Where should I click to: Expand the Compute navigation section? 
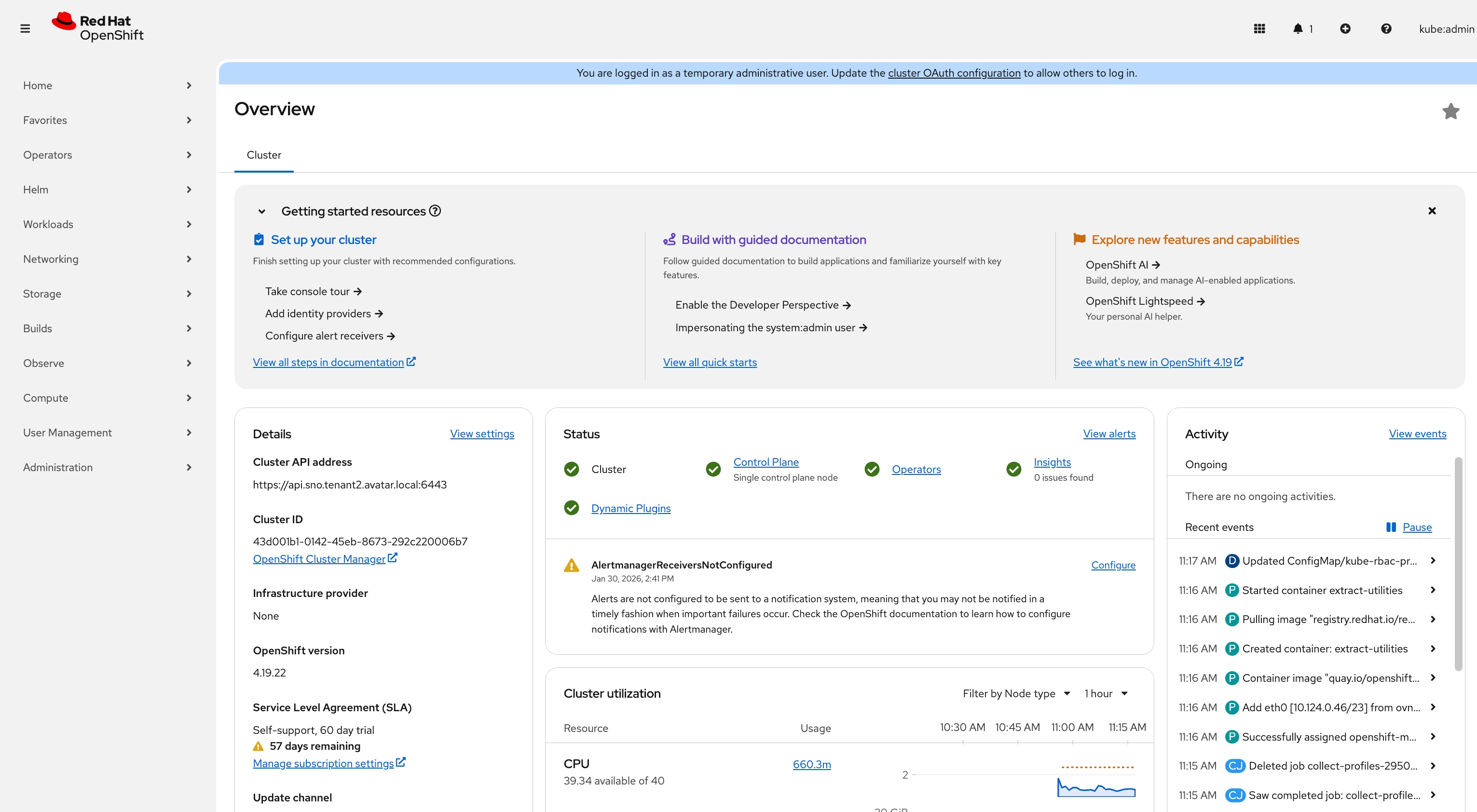click(108, 398)
